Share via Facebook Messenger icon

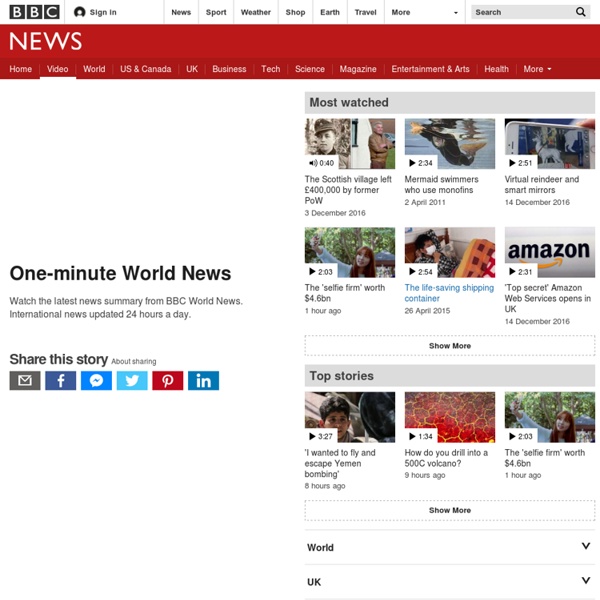(96, 380)
